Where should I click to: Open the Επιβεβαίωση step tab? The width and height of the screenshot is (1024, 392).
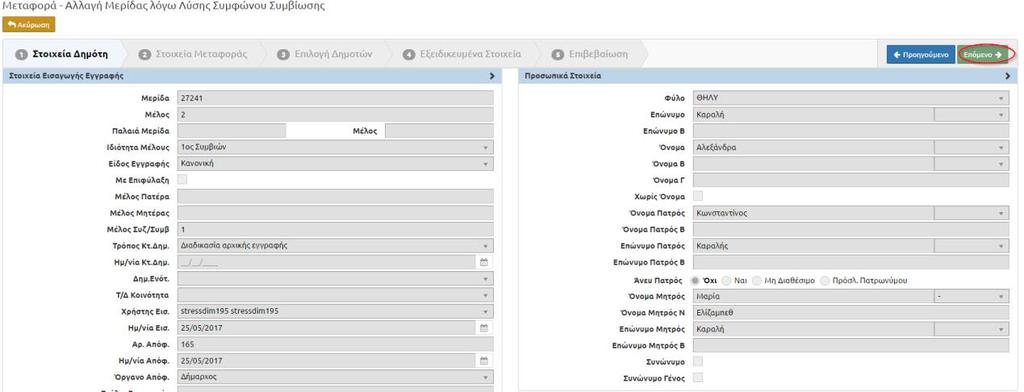pos(590,54)
